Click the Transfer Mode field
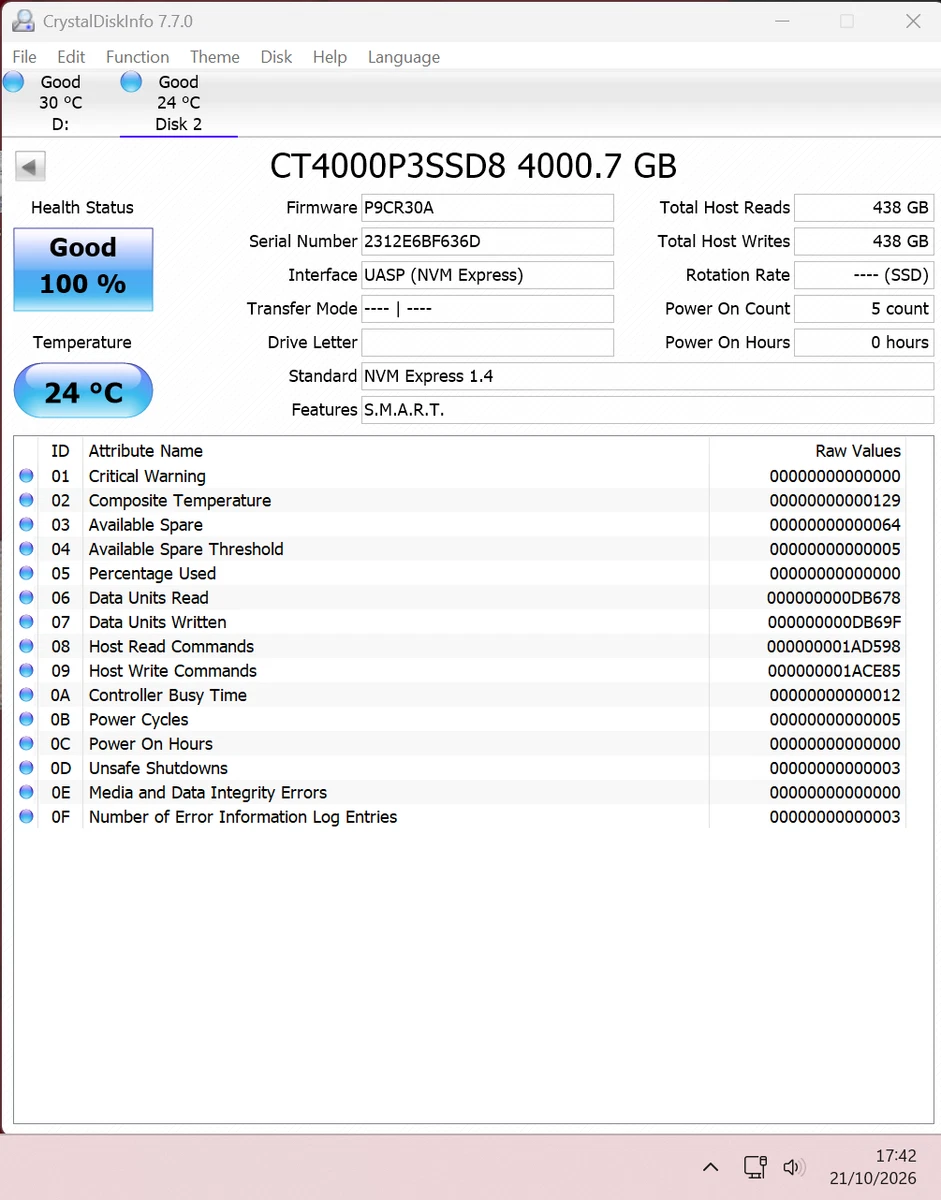Image resolution: width=941 pixels, height=1200 pixels. pyautogui.click(x=487, y=309)
